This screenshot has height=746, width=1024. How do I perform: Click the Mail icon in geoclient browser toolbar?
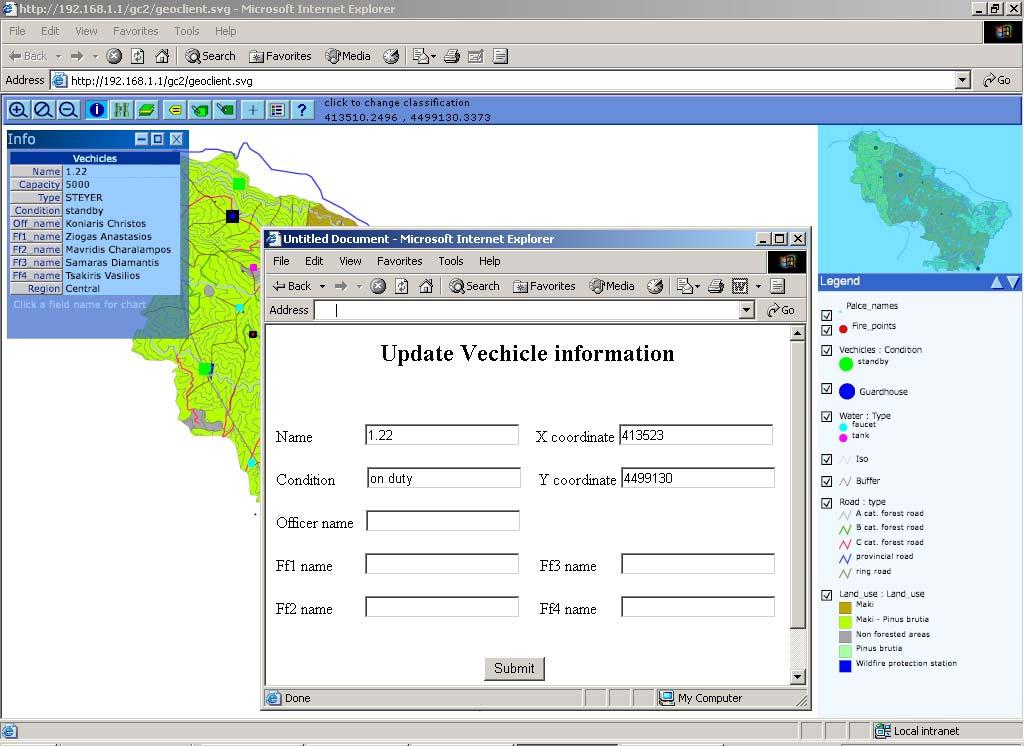coord(420,56)
